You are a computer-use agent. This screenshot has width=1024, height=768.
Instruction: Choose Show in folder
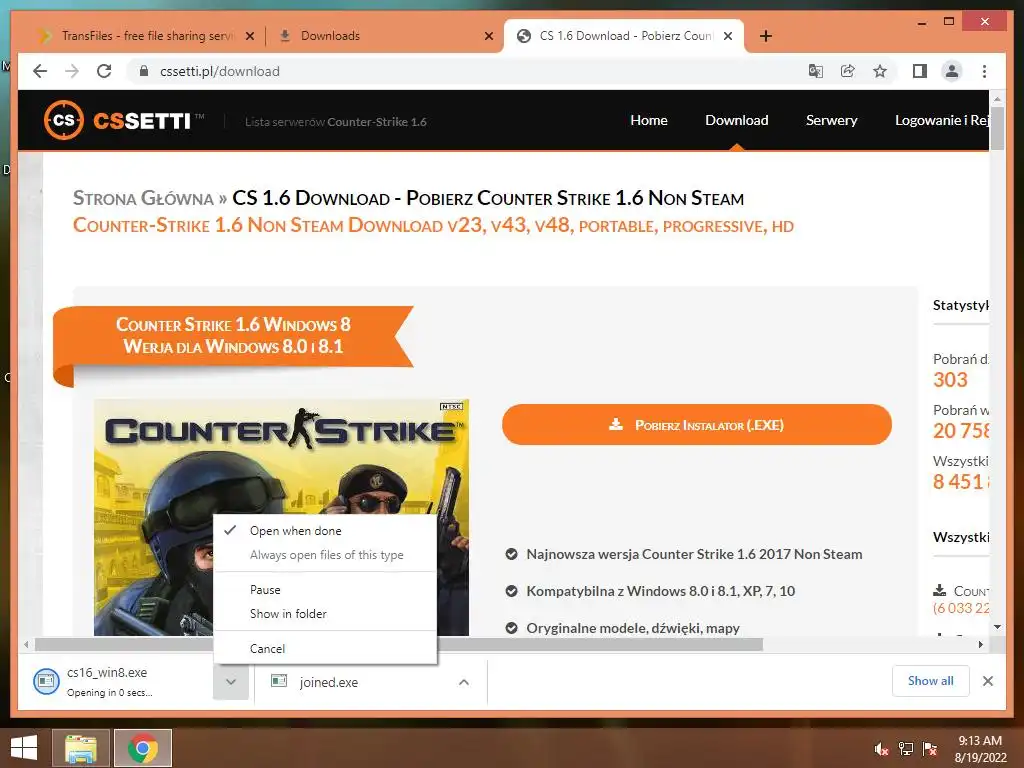pos(325,614)
